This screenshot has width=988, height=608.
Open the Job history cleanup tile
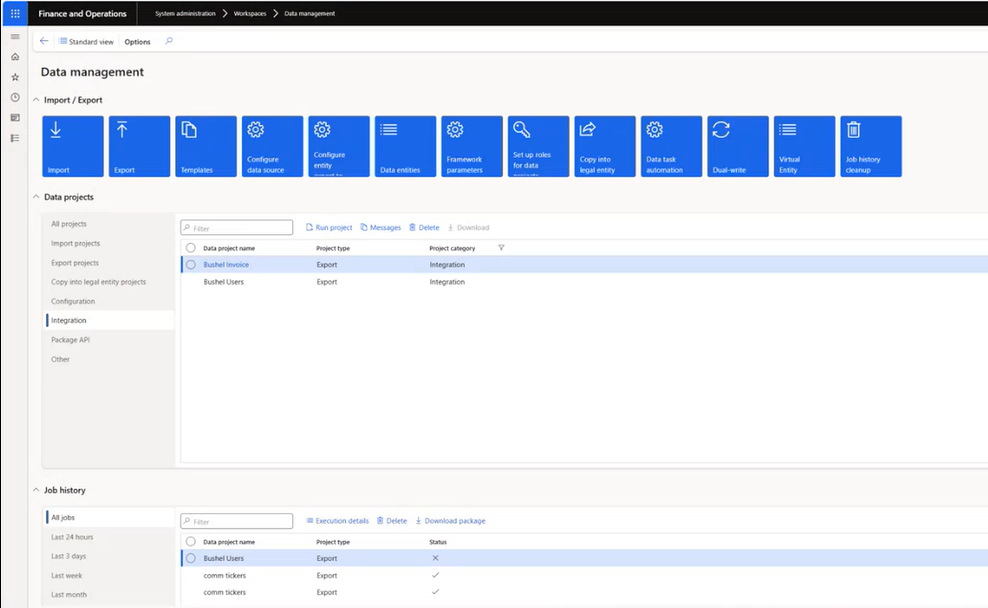tap(870, 146)
